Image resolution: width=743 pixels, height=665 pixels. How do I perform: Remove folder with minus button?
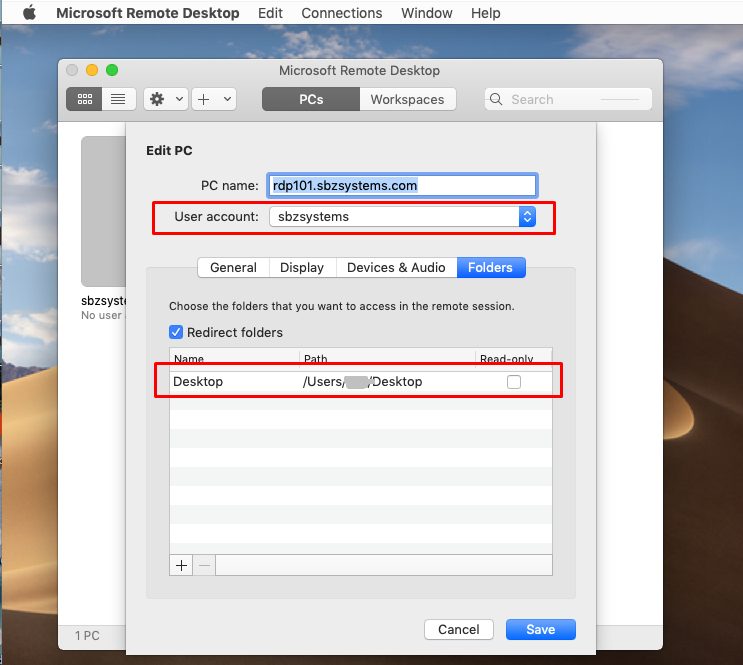pos(204,565)
